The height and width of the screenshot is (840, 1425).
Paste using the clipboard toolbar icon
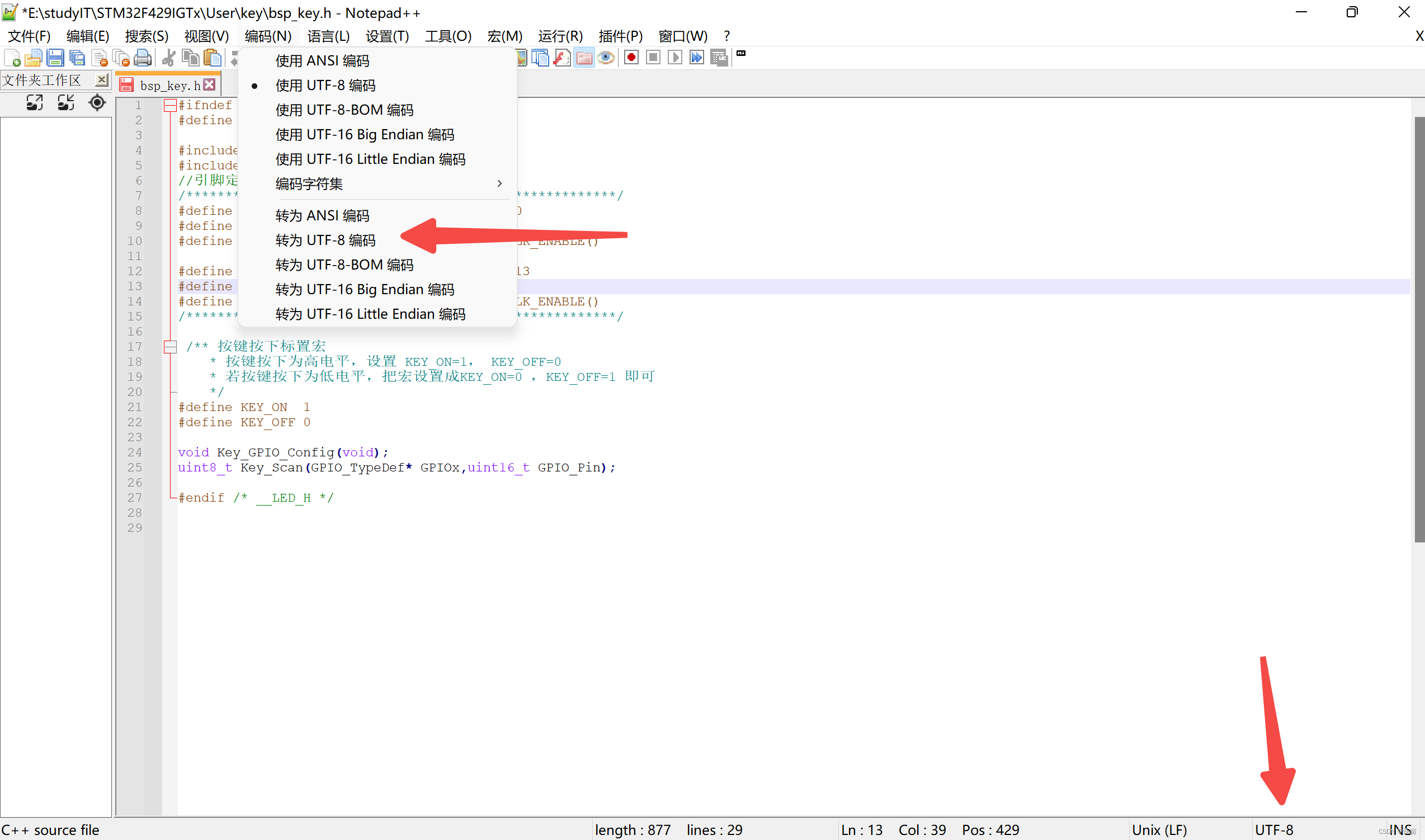click(x=212, y=58)
